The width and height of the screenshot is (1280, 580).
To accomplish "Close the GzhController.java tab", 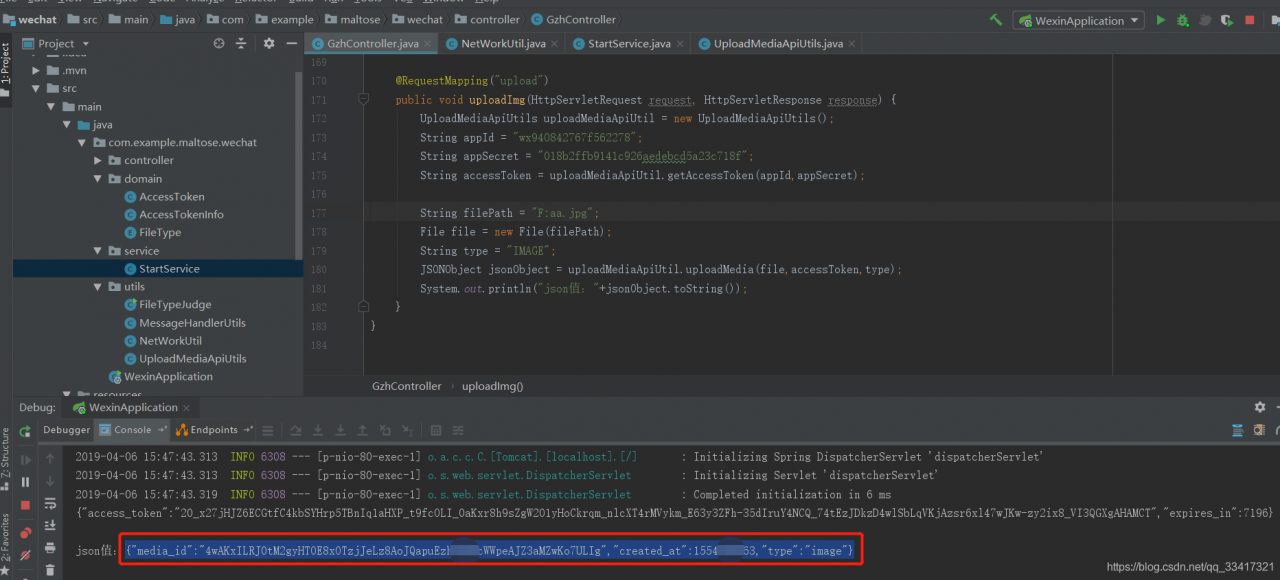I will coord(427,44).
